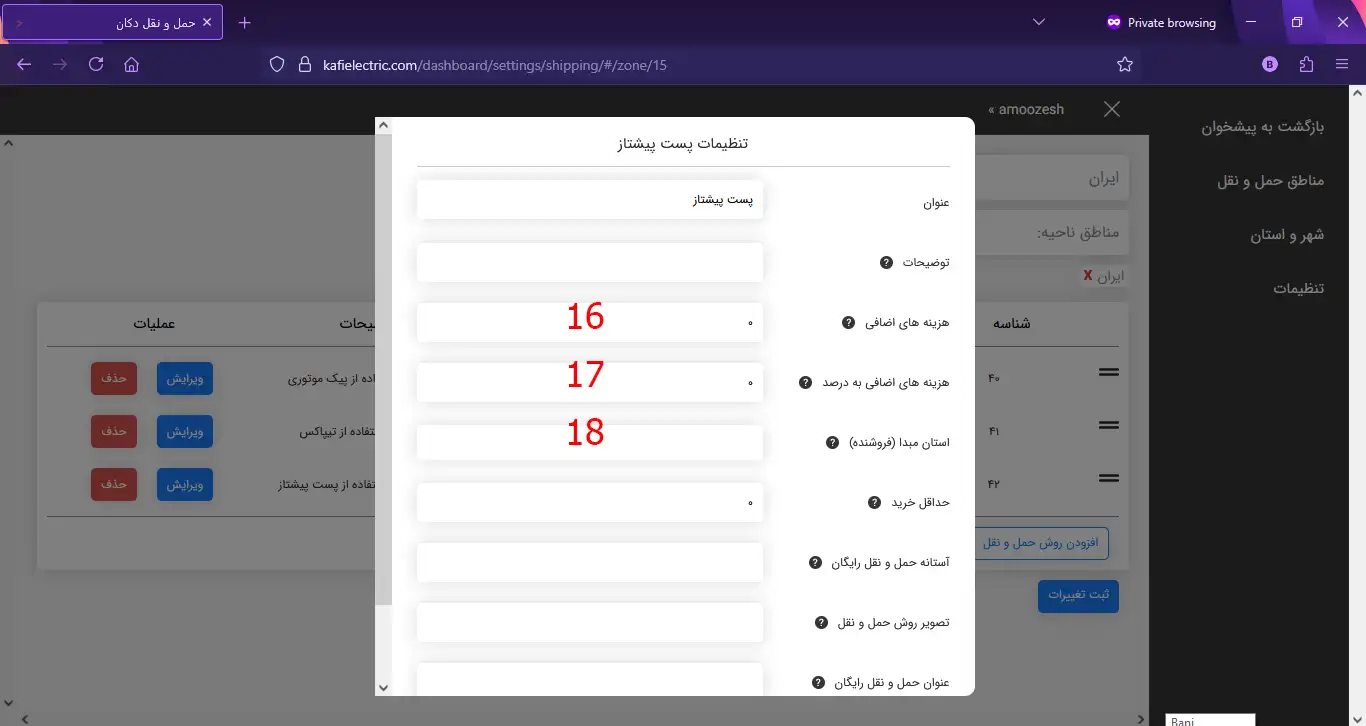This screenshot has width=1366, height=726.
Task: Click the reorder handle of row ۴۲
Action: [x=1109, y=478]
